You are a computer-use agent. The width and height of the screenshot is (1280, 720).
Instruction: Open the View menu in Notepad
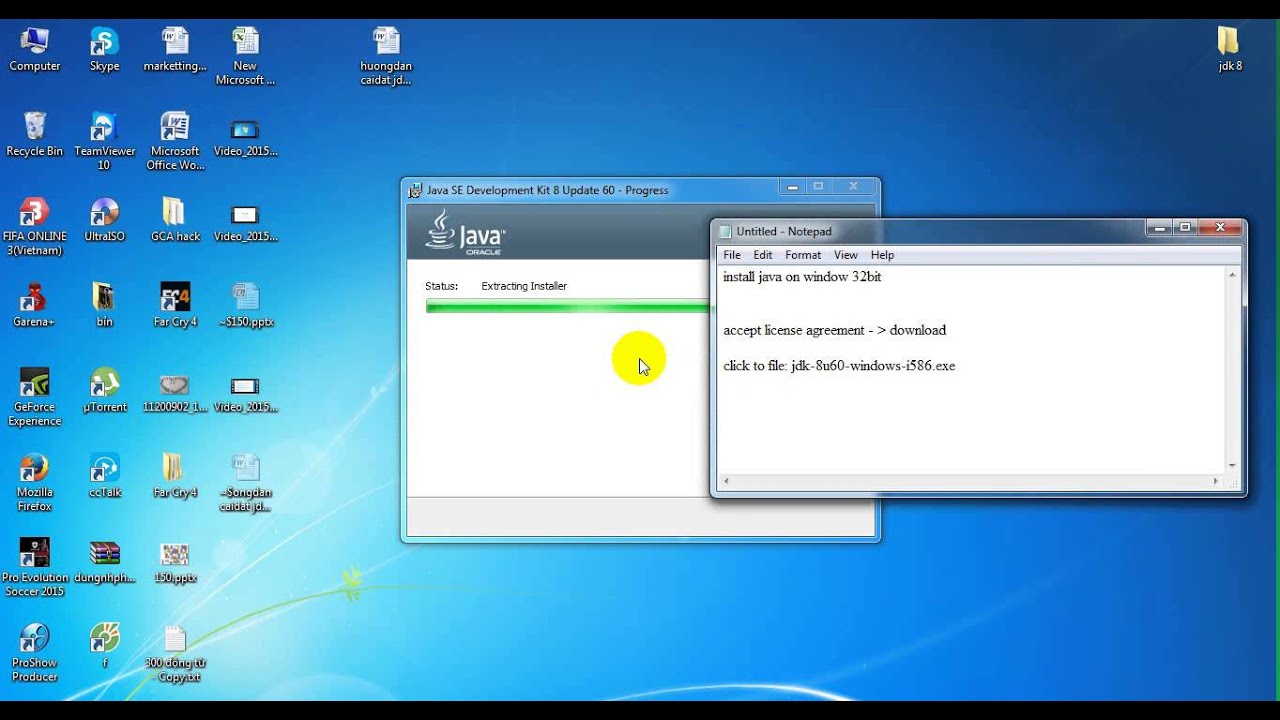[x=846, y=255]
